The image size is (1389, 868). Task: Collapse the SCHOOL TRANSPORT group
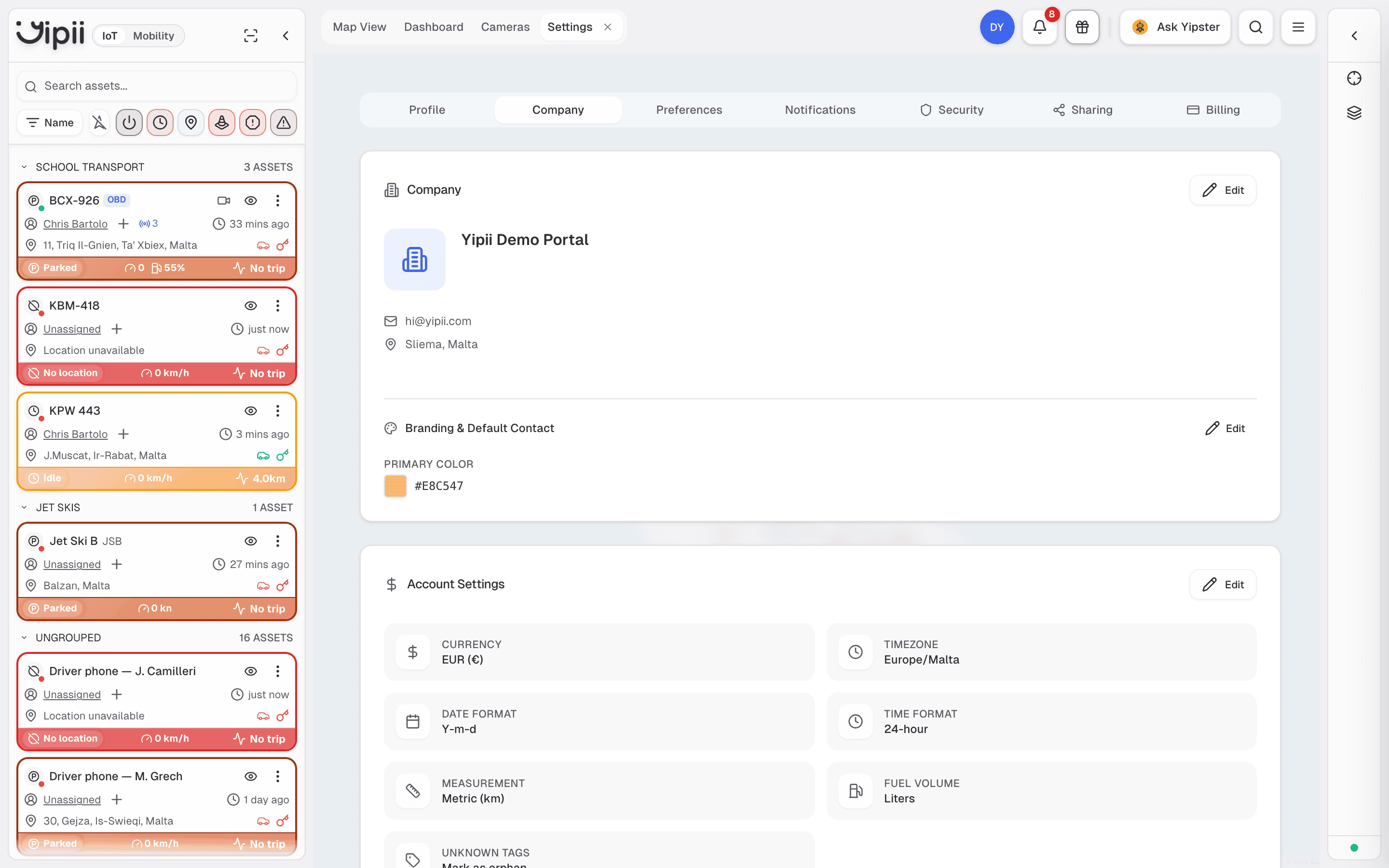coord(24,167)
